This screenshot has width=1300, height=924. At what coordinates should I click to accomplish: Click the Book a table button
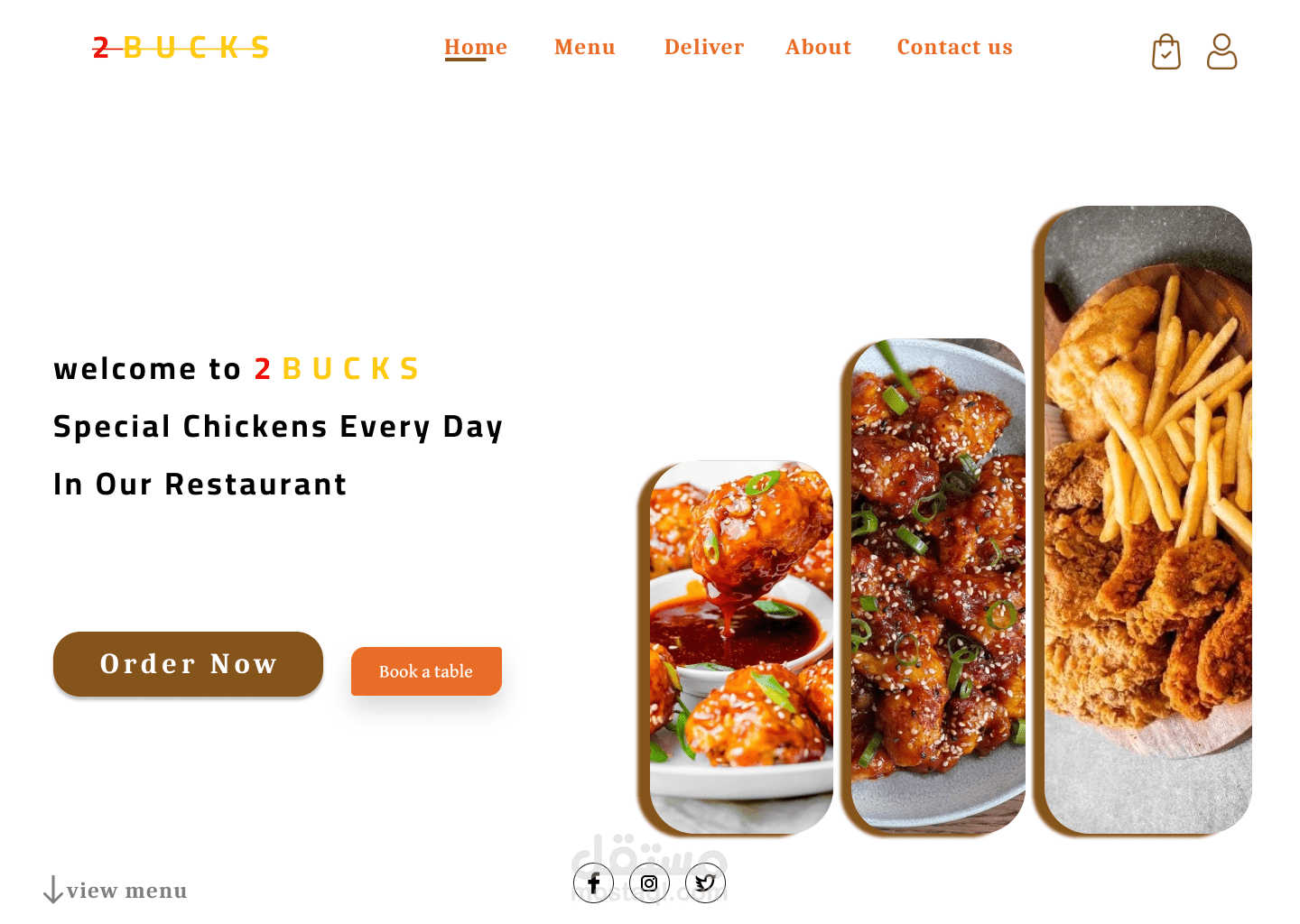tap(426, 671)
